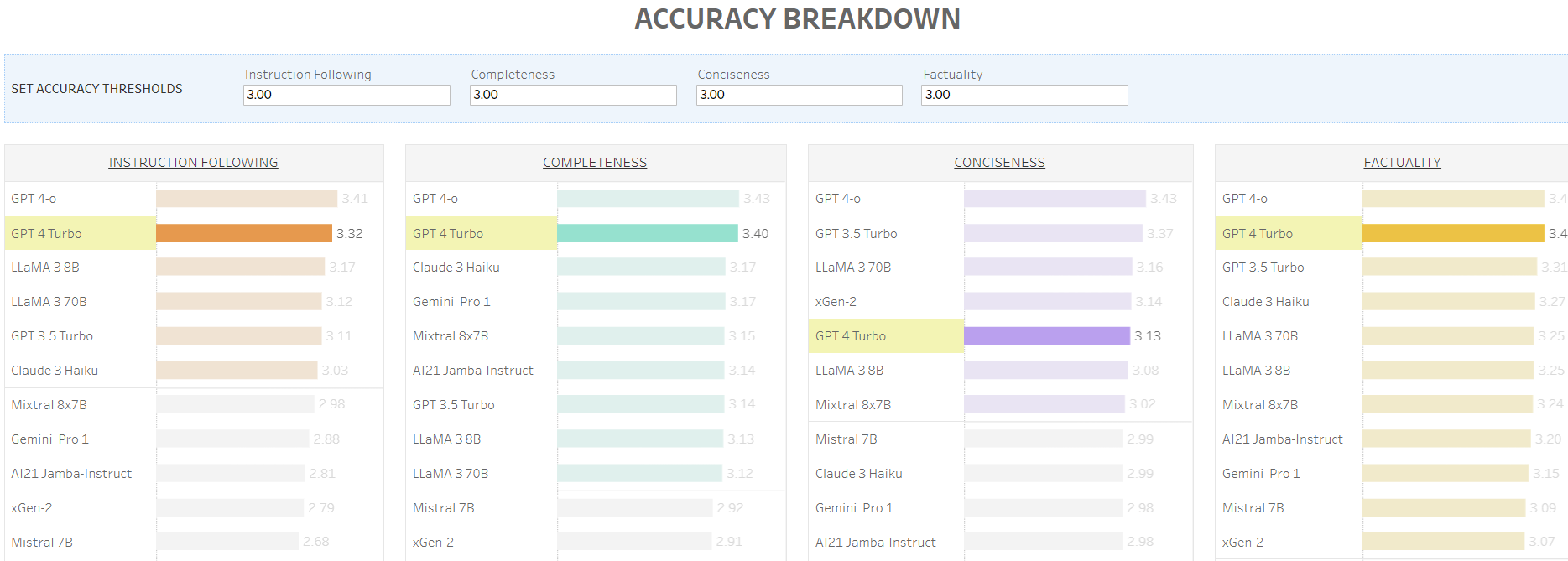This screenshot has width=1568, height=561.
Task: Click the purple GPT 4 Turbo bar 3.13
Action: pyautogui.click(x=1047, y=335)
